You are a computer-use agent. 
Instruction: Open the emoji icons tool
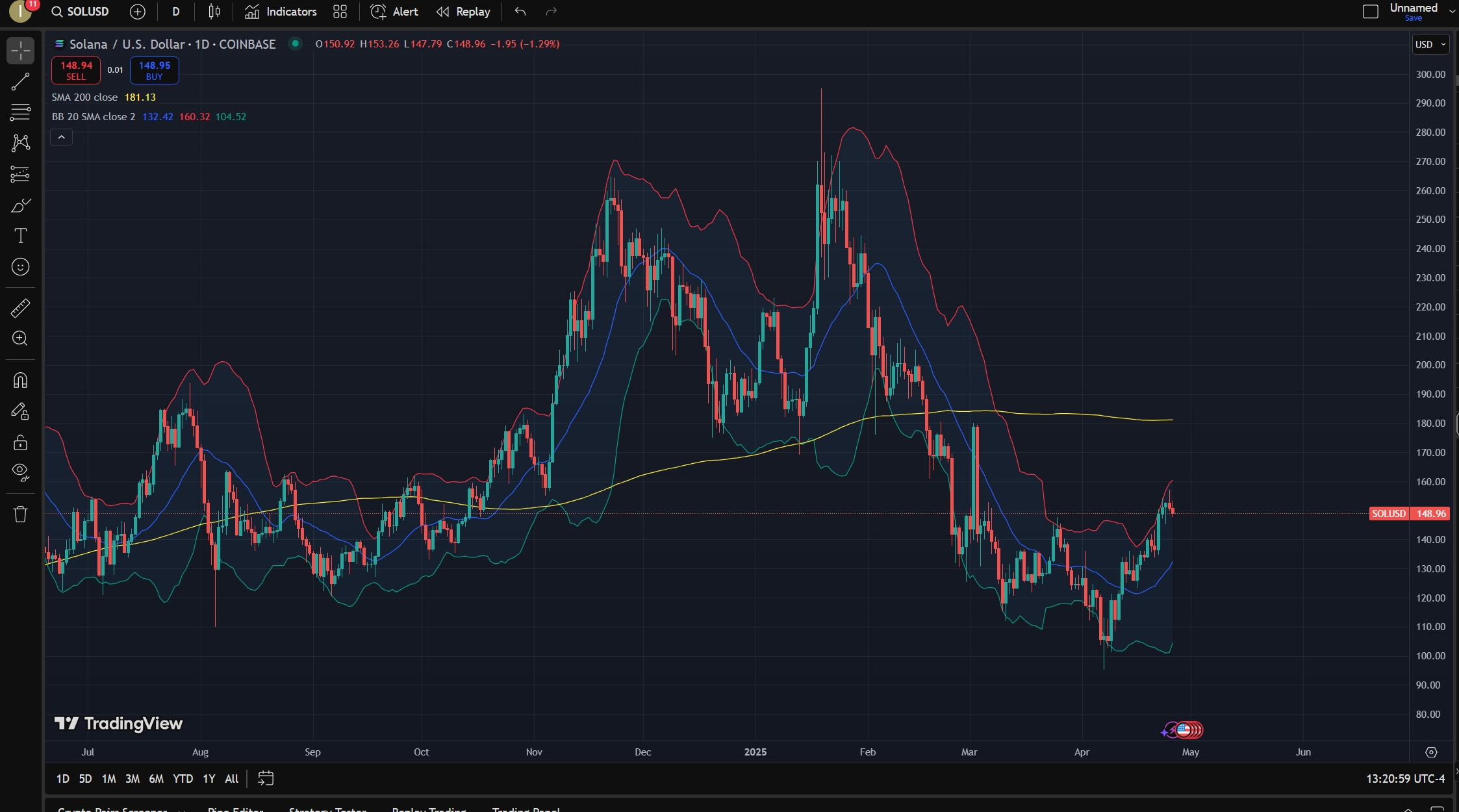pyautogui.click(x=20, y=267)
